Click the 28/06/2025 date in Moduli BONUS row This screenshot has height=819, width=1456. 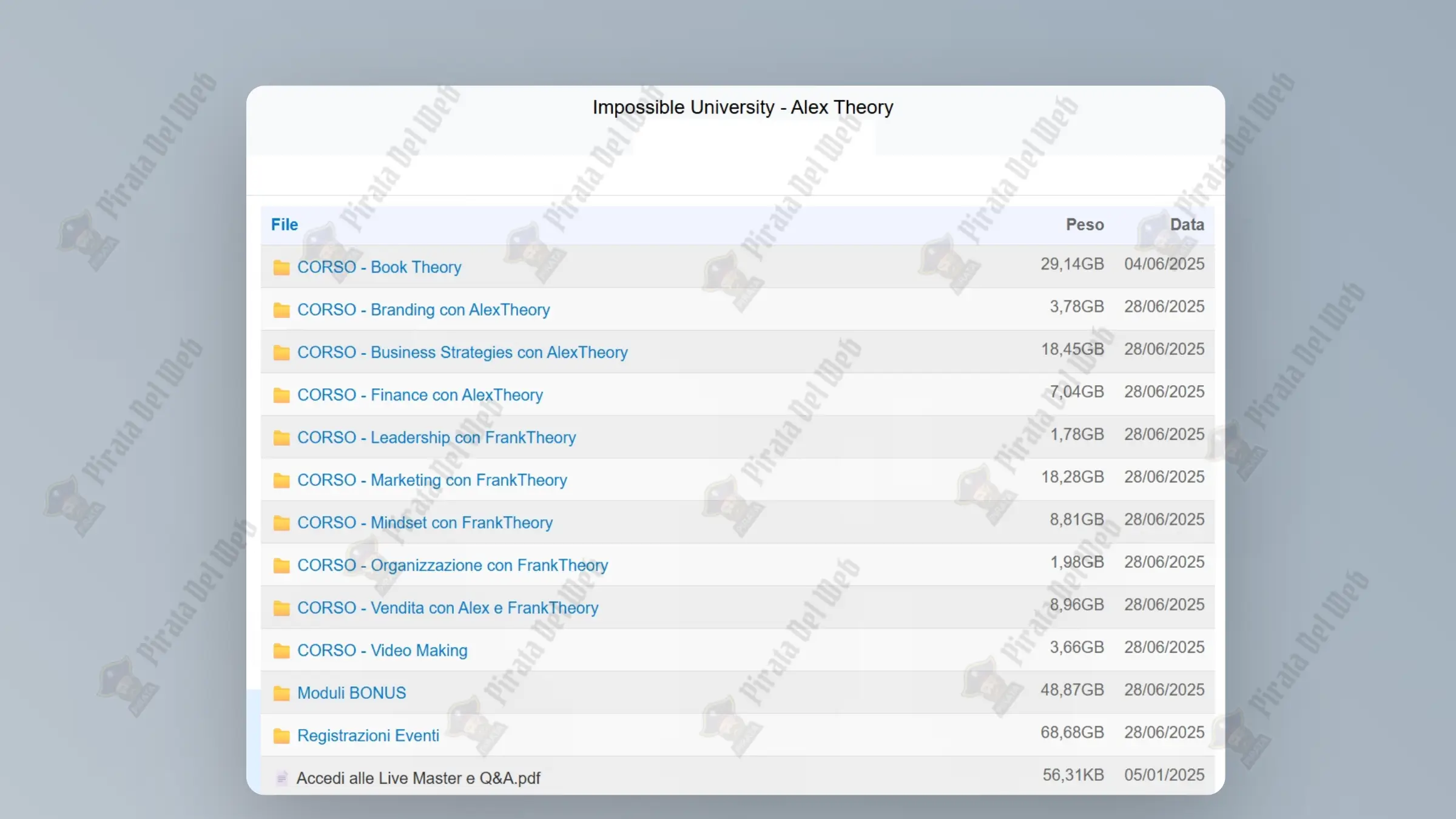tap(1164, 690)
